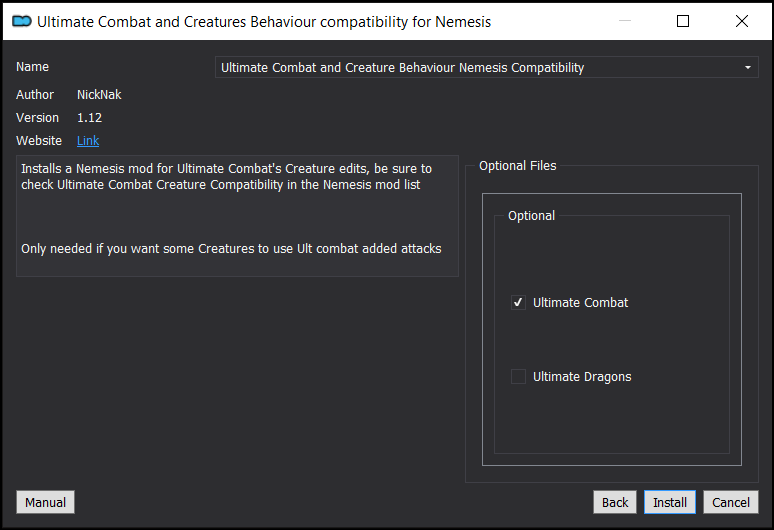Close the installer window
774x530 pixels.
(741, 21)
